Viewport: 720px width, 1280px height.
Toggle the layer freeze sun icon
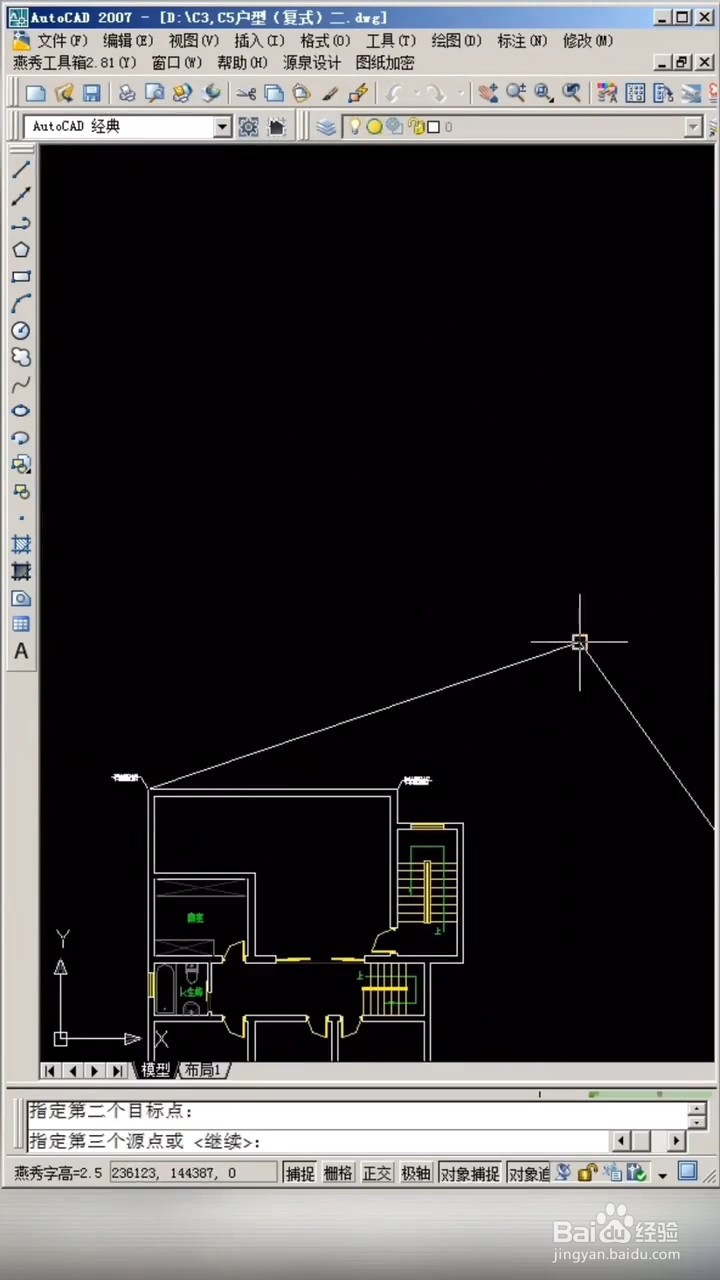[x=374, y=127]
